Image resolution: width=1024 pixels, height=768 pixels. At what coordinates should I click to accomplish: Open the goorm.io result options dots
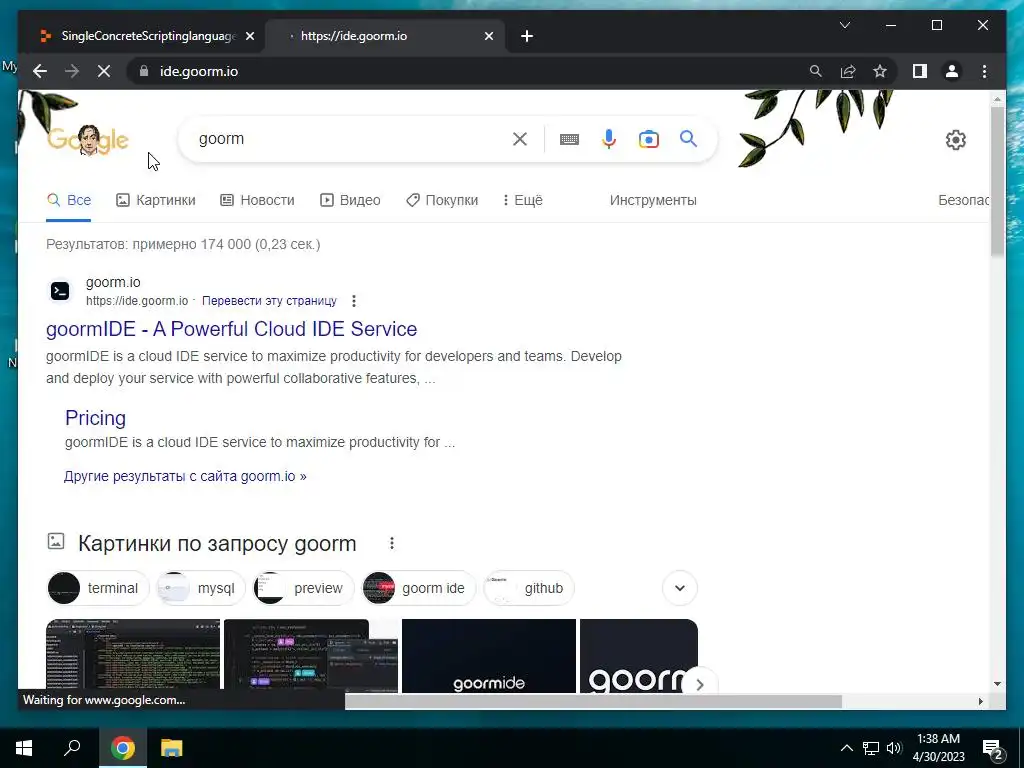point(354,301)
